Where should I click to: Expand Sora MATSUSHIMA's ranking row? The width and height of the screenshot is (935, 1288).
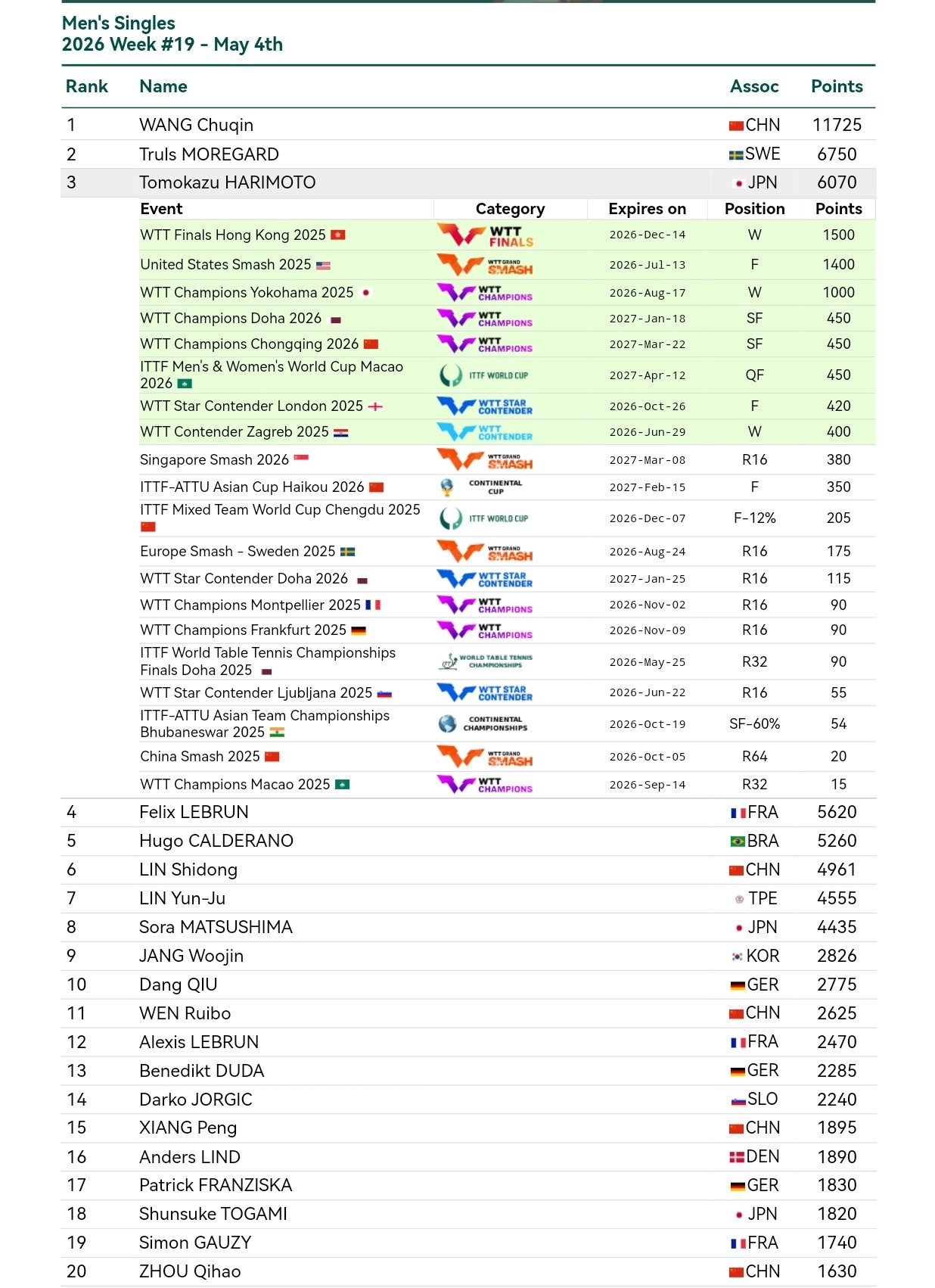tap(468, 928)
